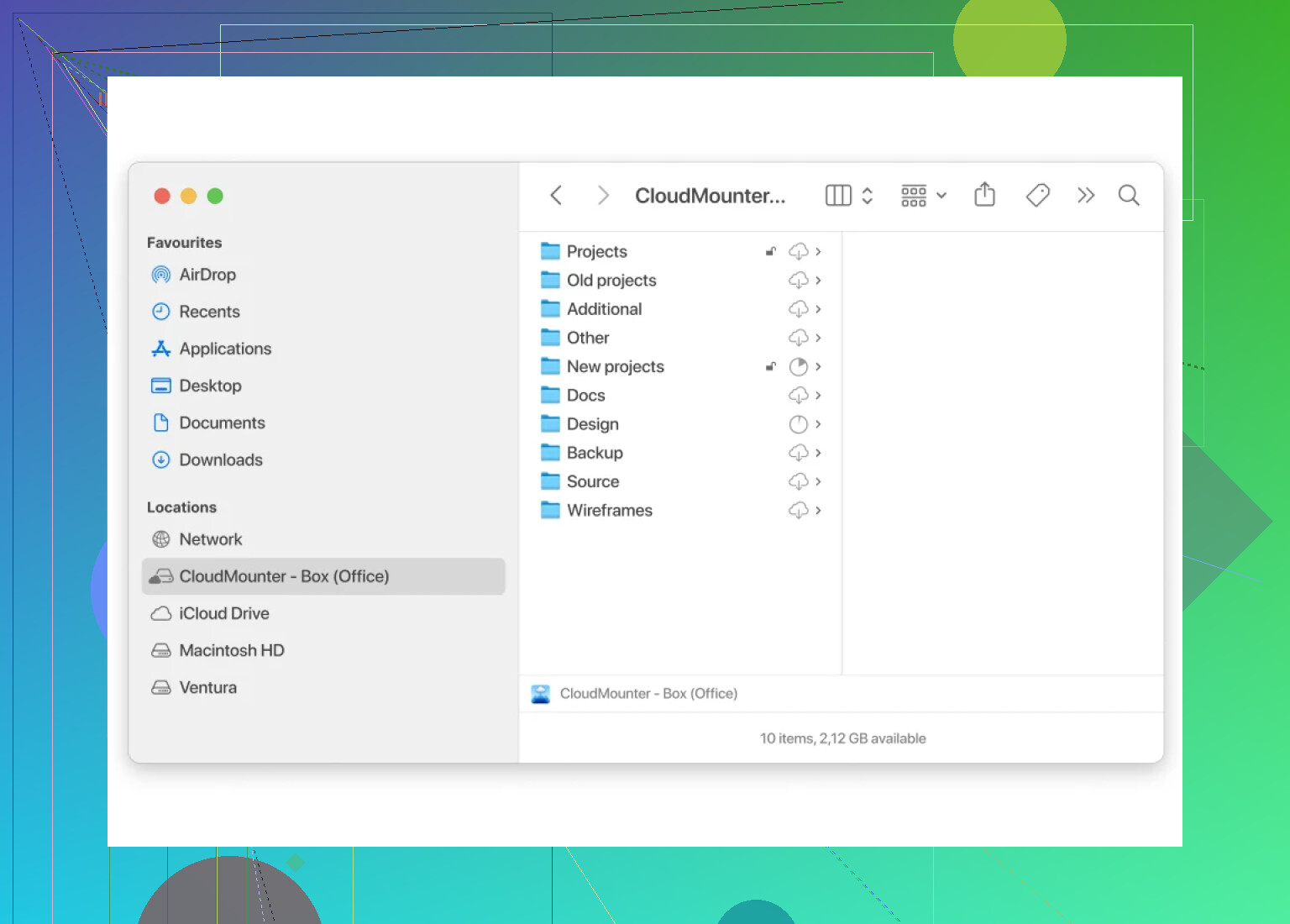This screenshot has height=924, width=1290.
Task: Expand the Backup folder chevron
Action: pos(818,453)
